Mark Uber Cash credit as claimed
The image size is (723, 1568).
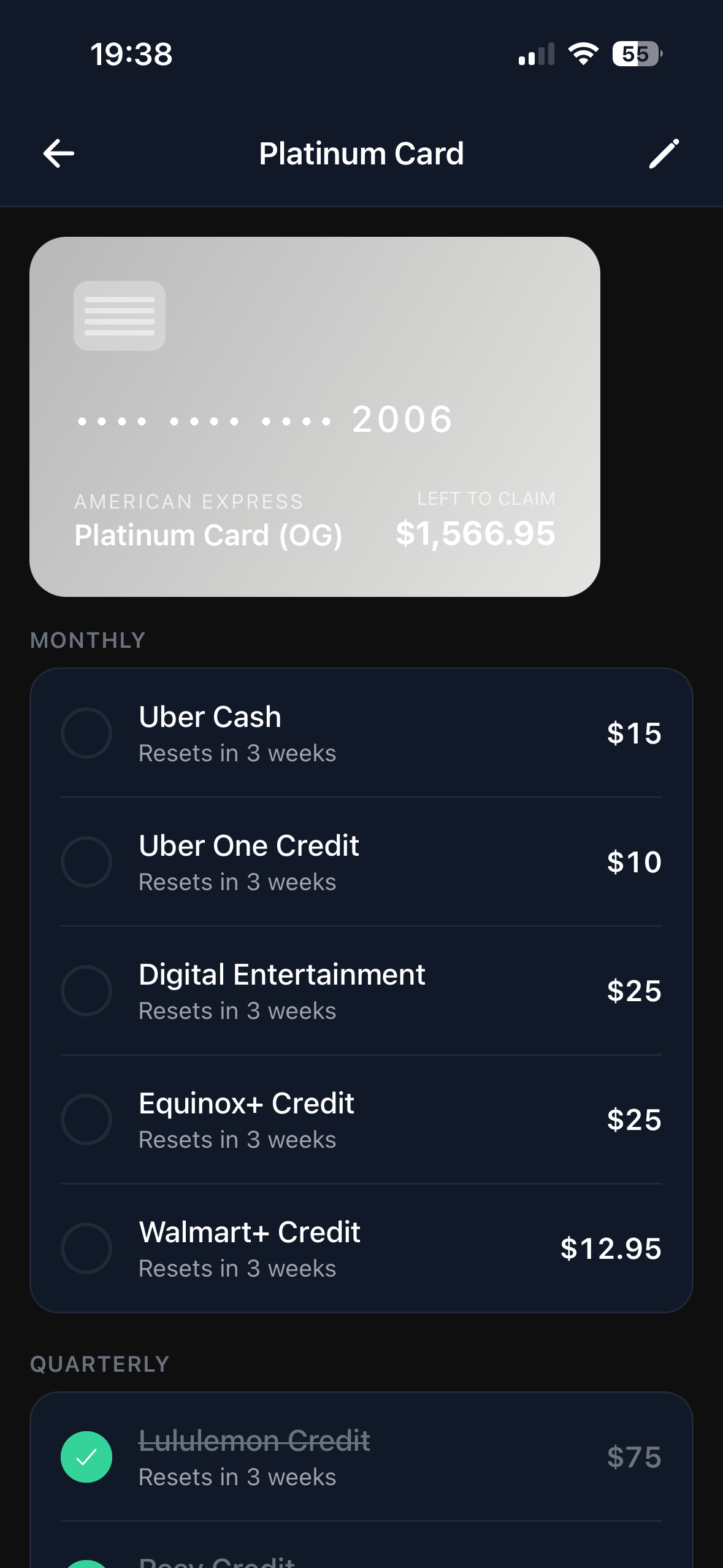[x=86, y=733]
